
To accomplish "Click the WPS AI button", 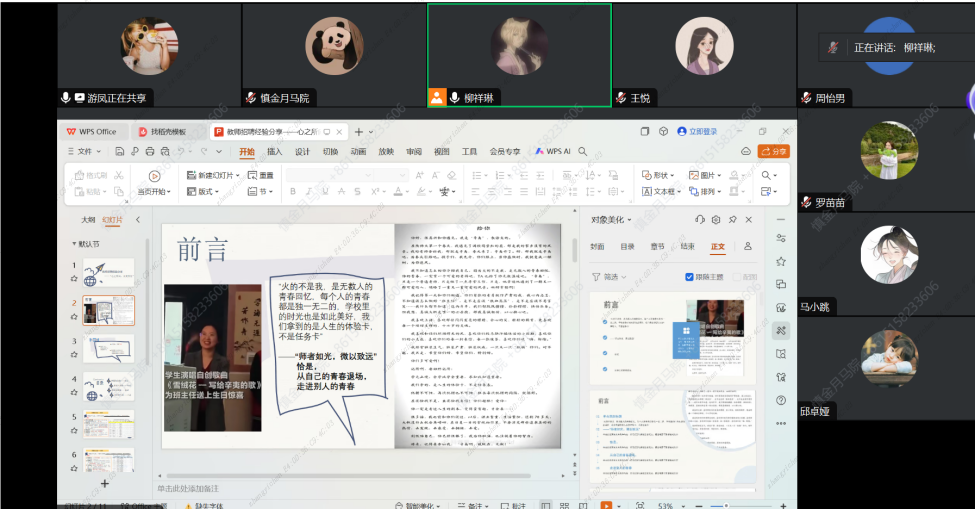I will click(553, 152).
